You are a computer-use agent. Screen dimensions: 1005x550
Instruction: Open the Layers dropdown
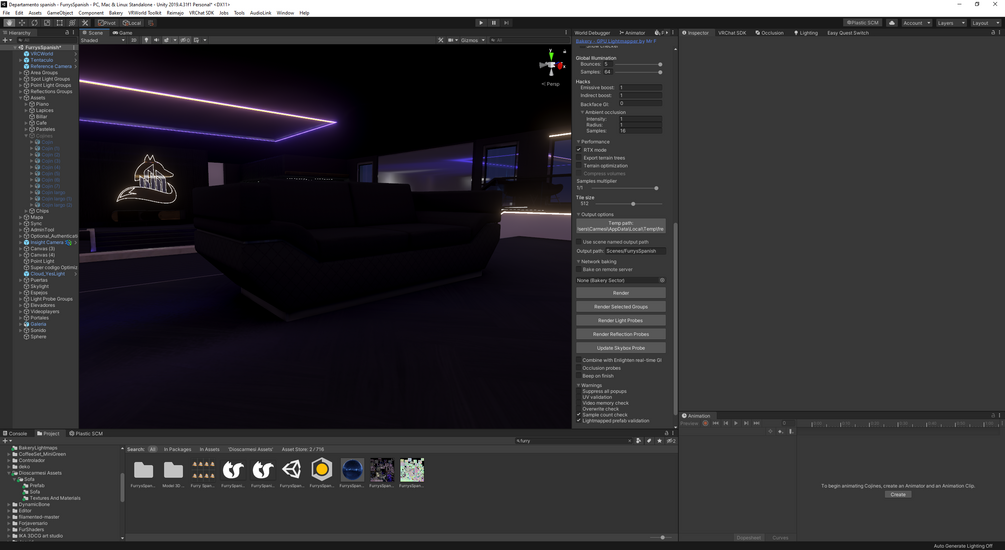950,22
